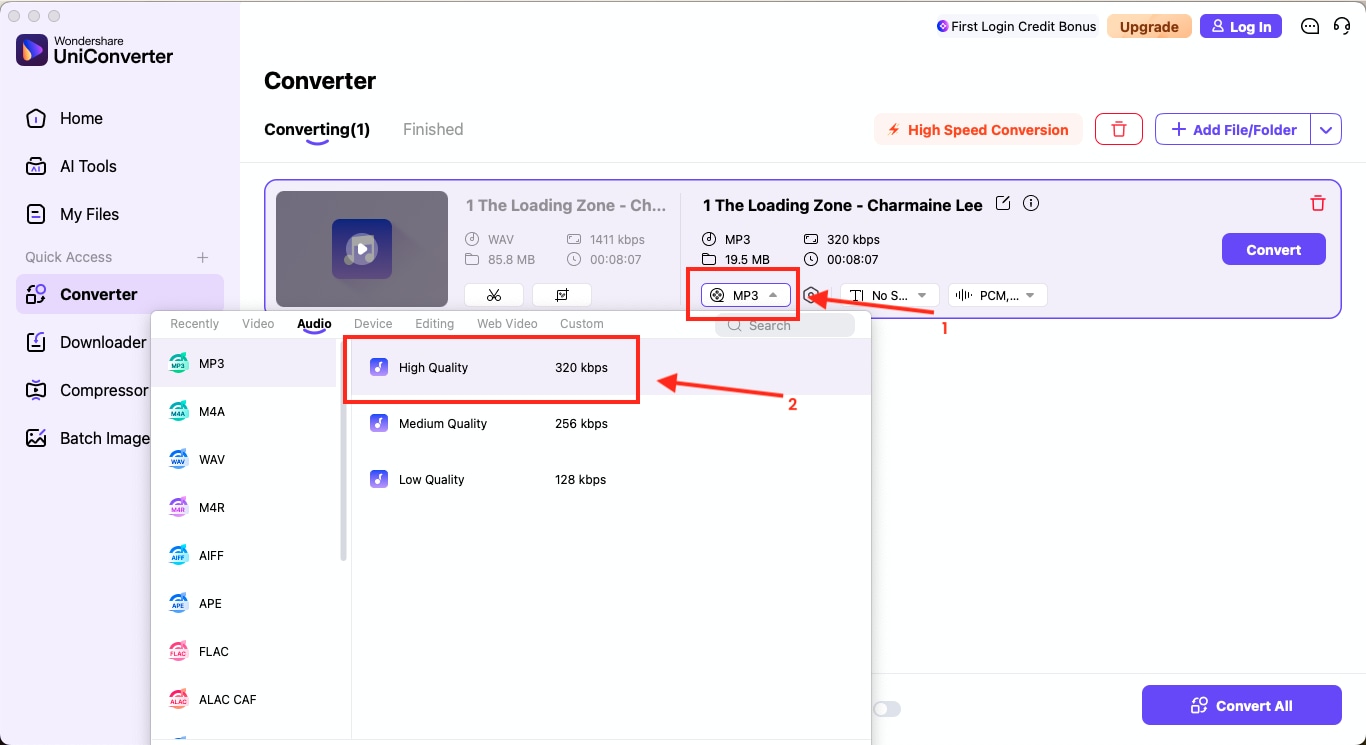Switch to the Converting(1) tab
Screen dimensions: 1366x745
[317, 129]
